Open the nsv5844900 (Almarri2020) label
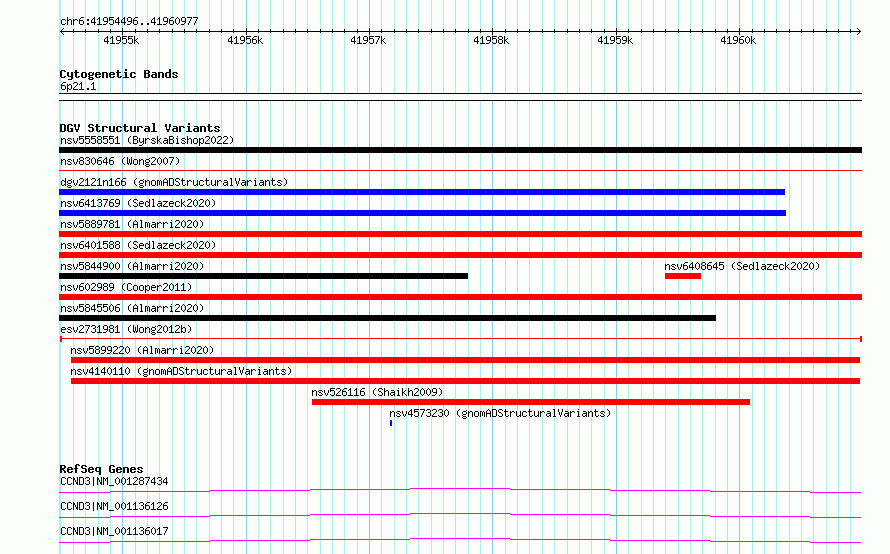Screen dimensions: 890x554 [132, 266]
